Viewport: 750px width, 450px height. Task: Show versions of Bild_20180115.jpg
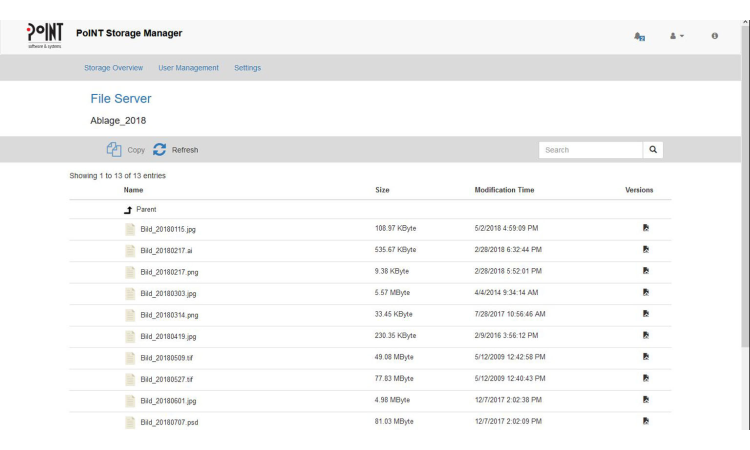pyautogui.click(x=646, y=228)
